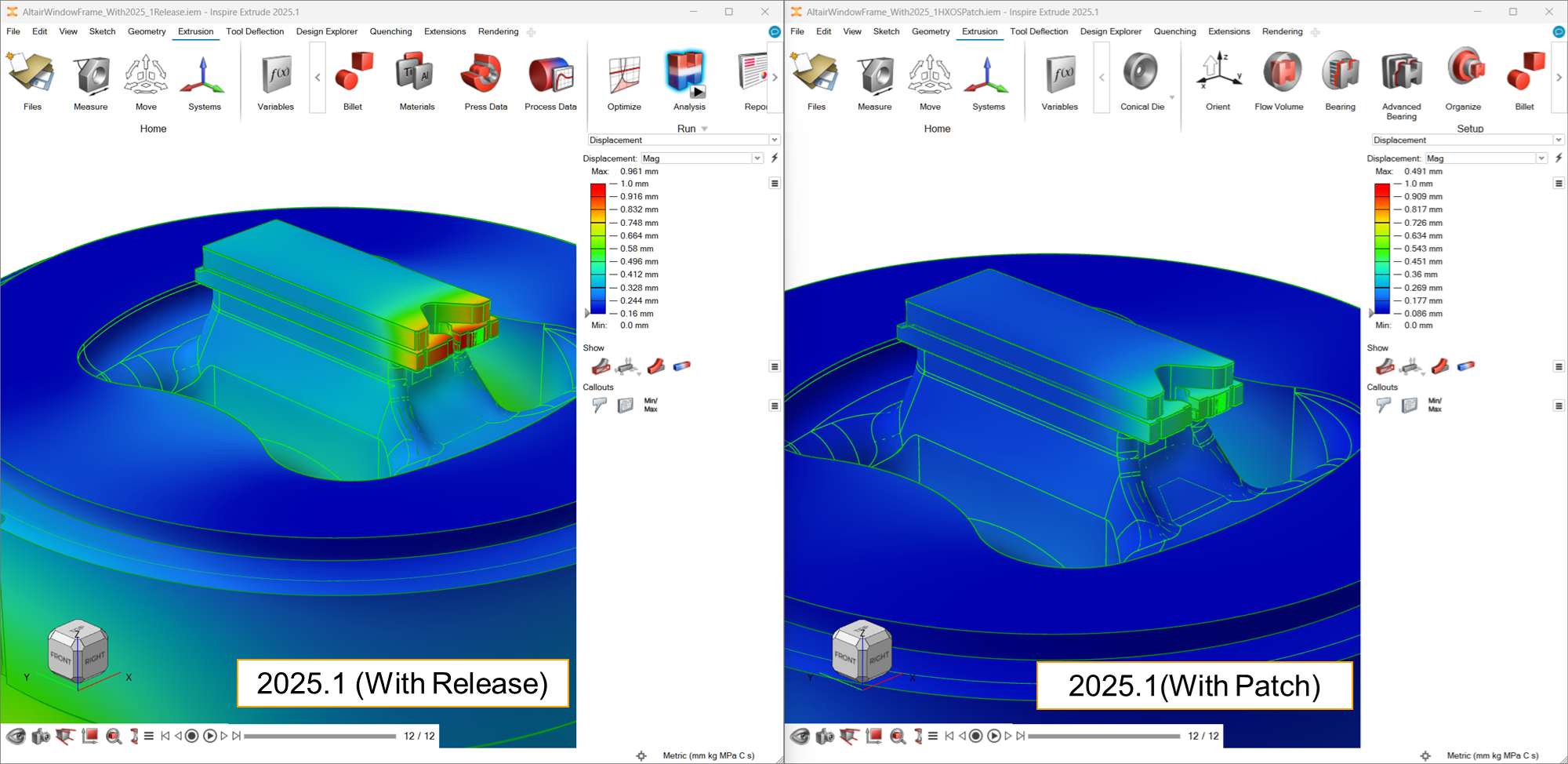Click Billet icon in right window
The image size is (1568, 764).
(1524, 81)
